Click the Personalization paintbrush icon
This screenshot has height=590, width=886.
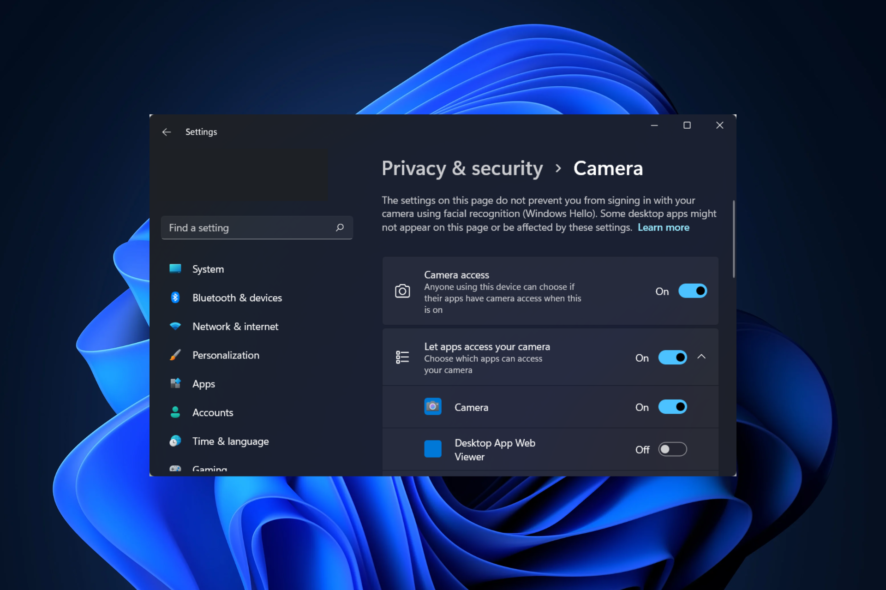tap(175, 355)
